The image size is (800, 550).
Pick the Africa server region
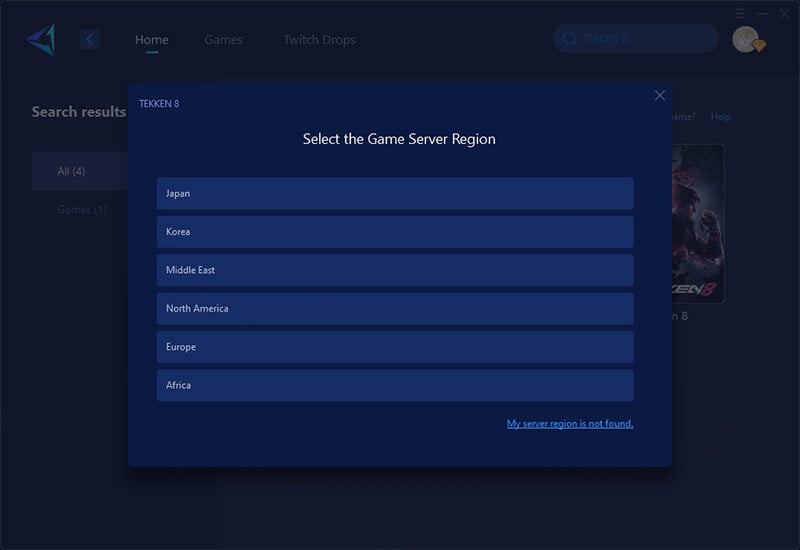coord(395,385)
